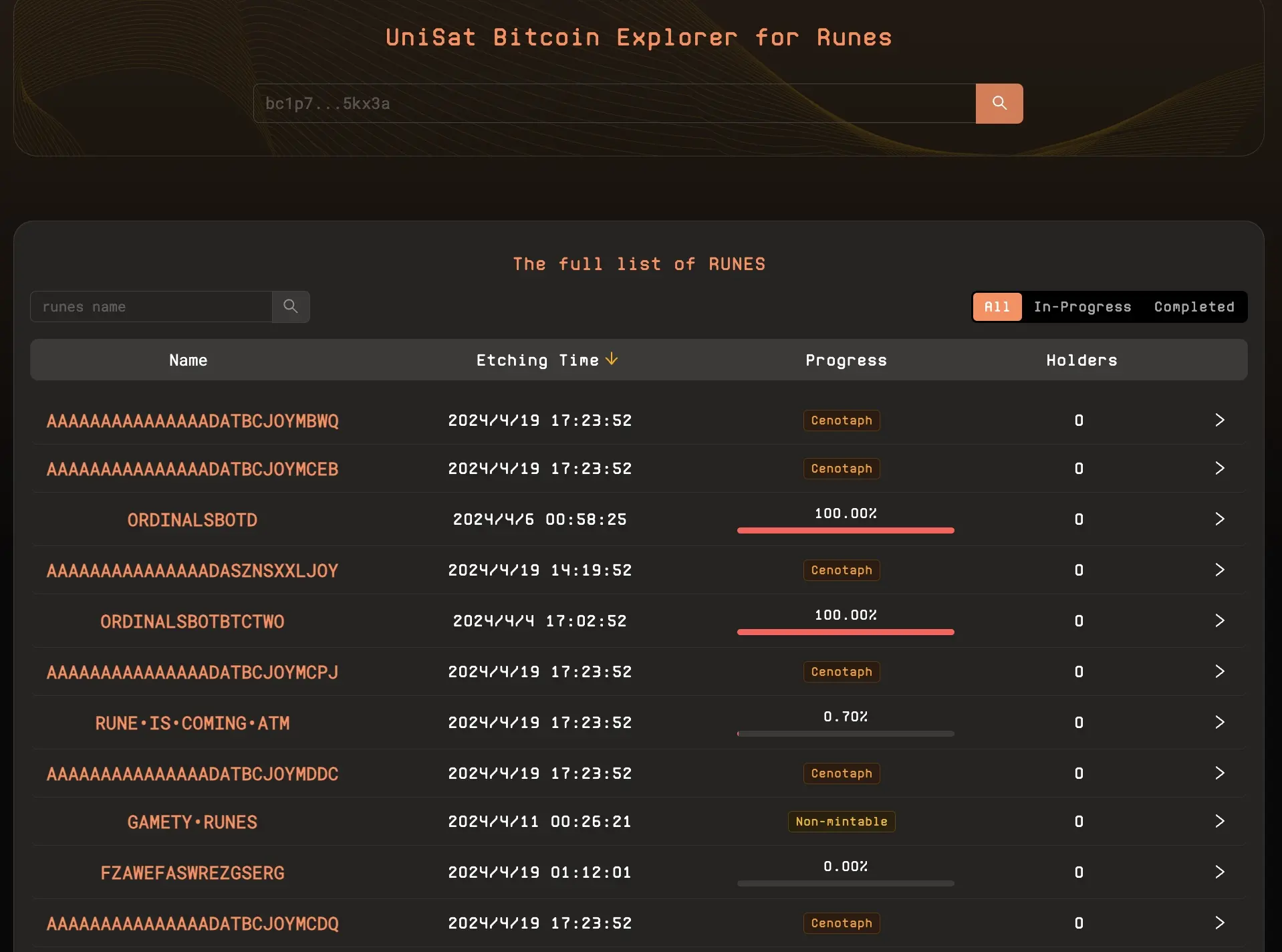
Task: Toggle Etching Time sort arrow
Action: pyautogui.click(x=612, y=360)
